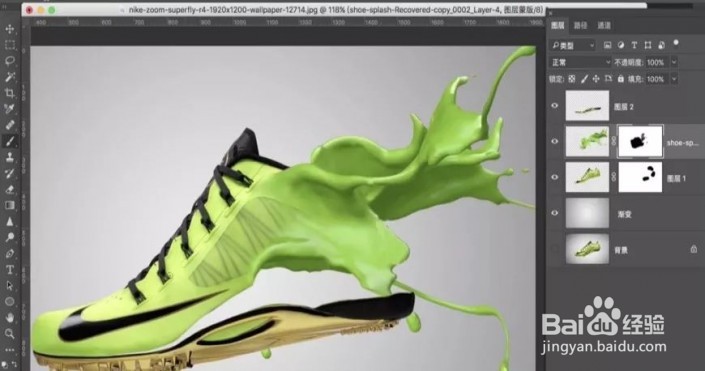Expand the 不透明度 opacity slider arrow

click(674, 62)
